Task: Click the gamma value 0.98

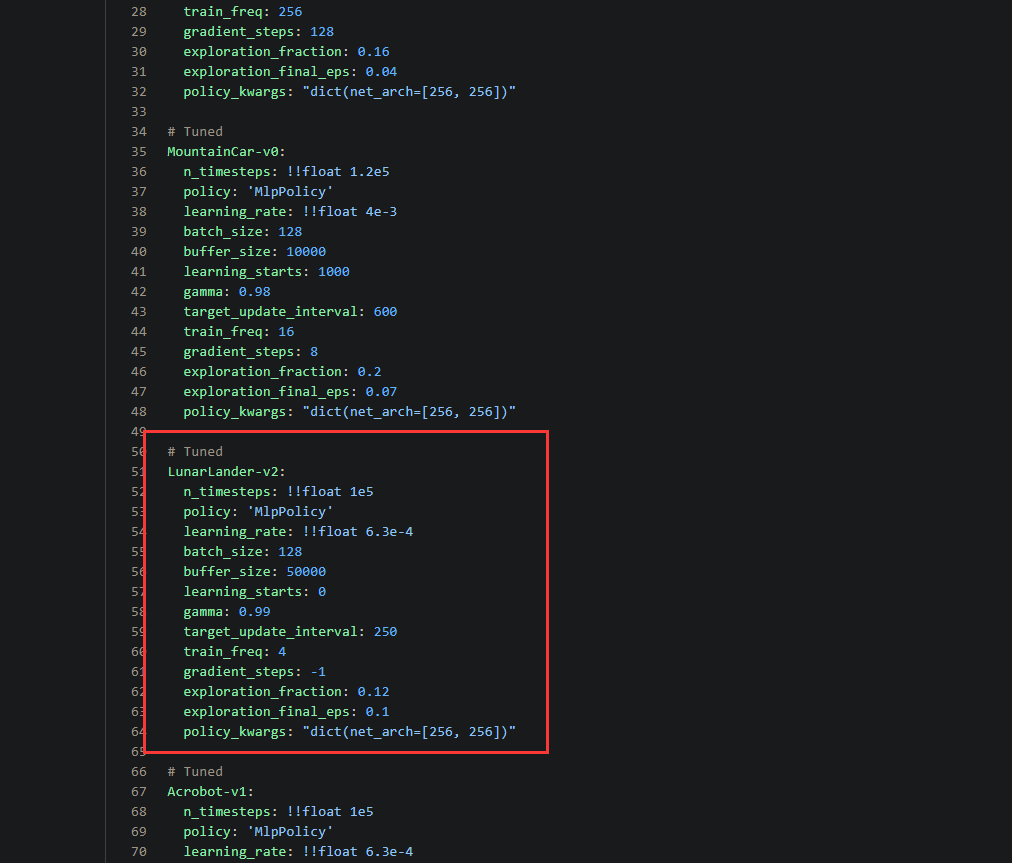Action: coord(254,291)
